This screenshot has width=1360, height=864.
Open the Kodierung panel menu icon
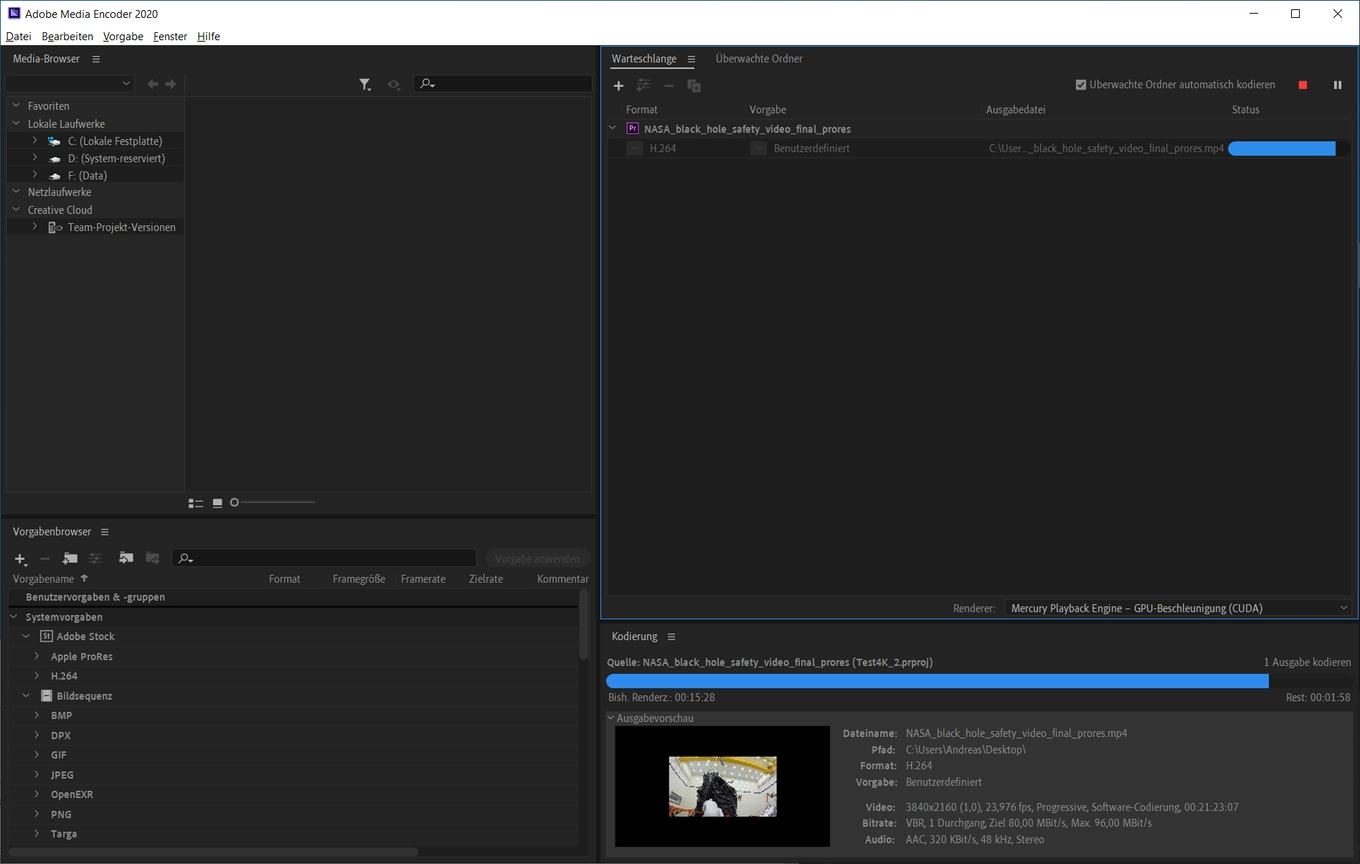[671, 637]
